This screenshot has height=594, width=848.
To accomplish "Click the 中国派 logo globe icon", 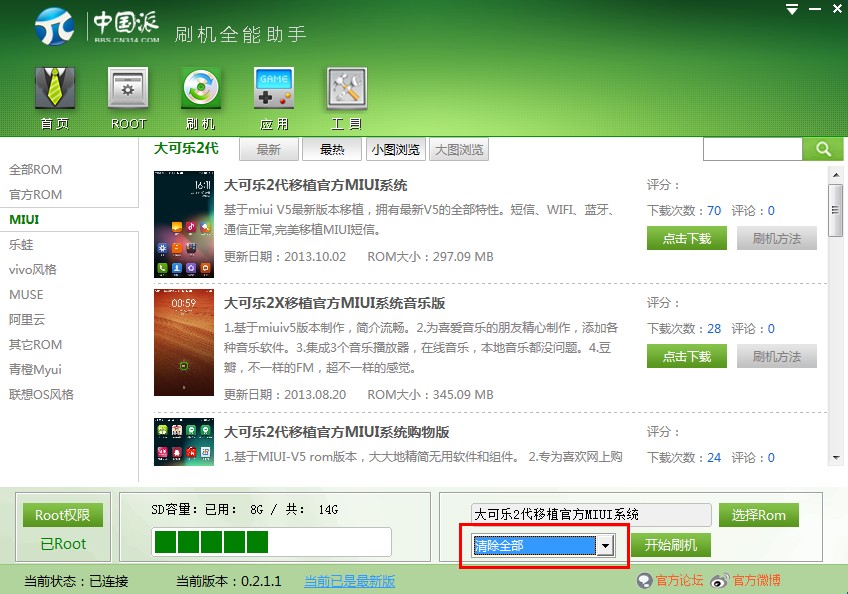I will coord(55,26).
